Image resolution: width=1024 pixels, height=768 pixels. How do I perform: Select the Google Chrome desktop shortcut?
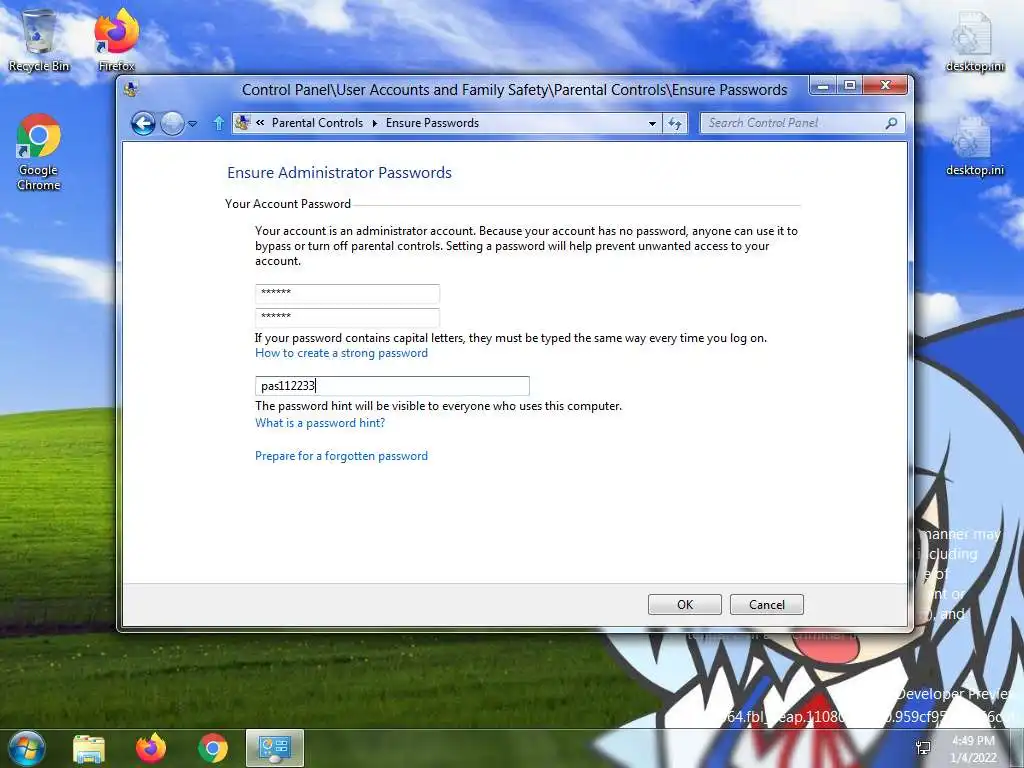tap(39, 152)
